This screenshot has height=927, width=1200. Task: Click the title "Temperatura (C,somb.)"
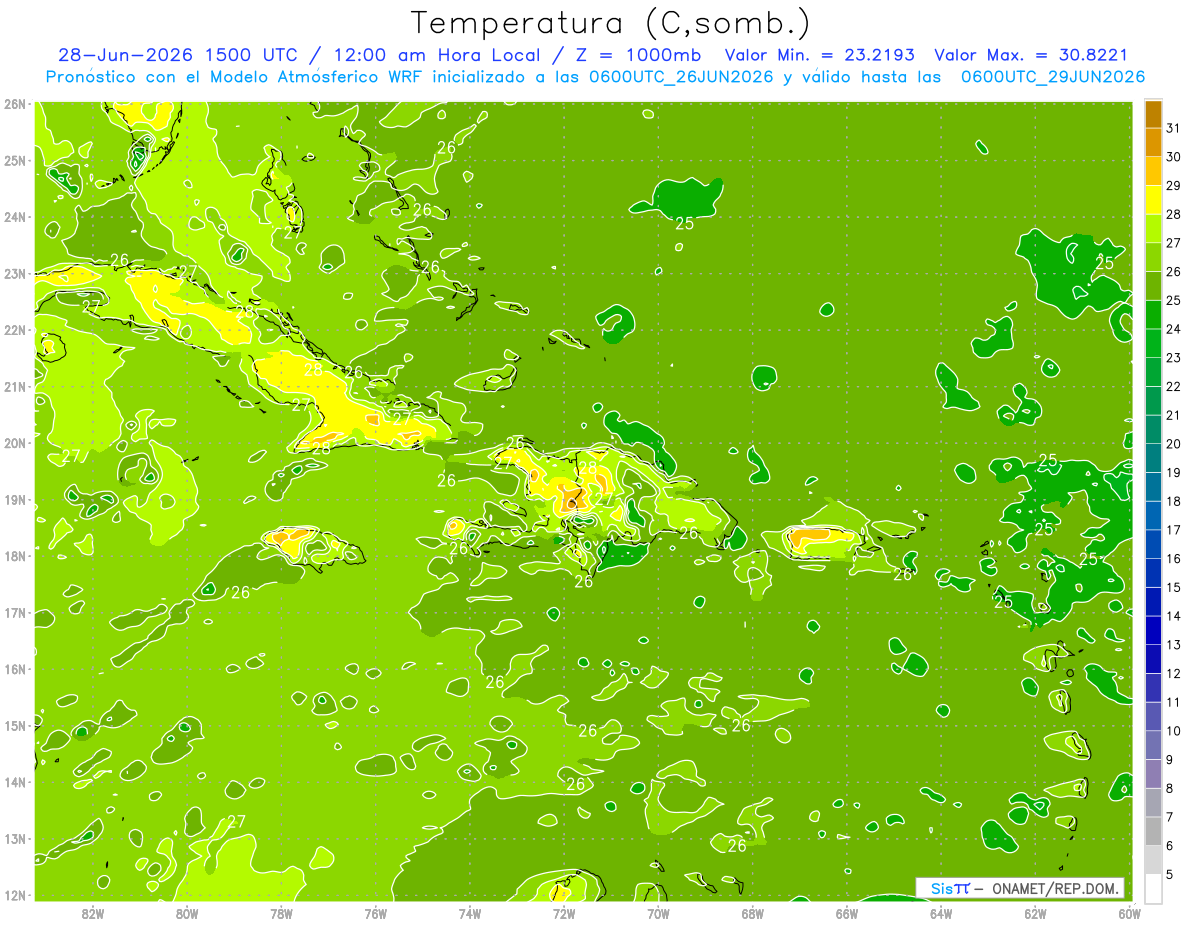click(612, 23)
